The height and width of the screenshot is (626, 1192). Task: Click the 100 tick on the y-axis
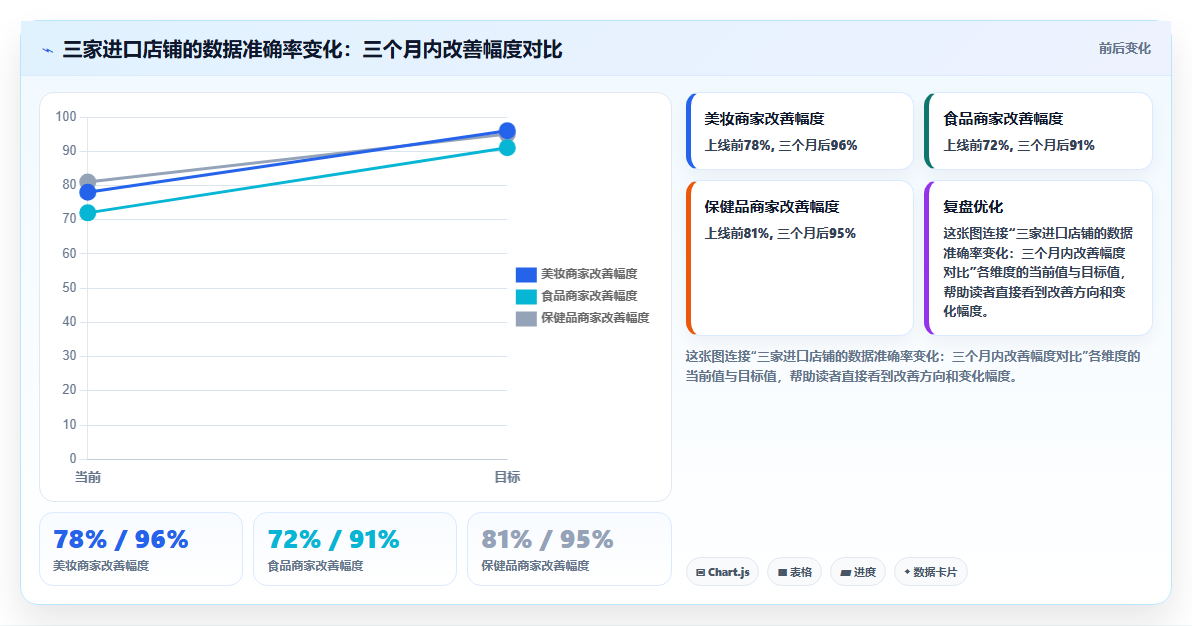pyautogui.click(x=66, y=116)
